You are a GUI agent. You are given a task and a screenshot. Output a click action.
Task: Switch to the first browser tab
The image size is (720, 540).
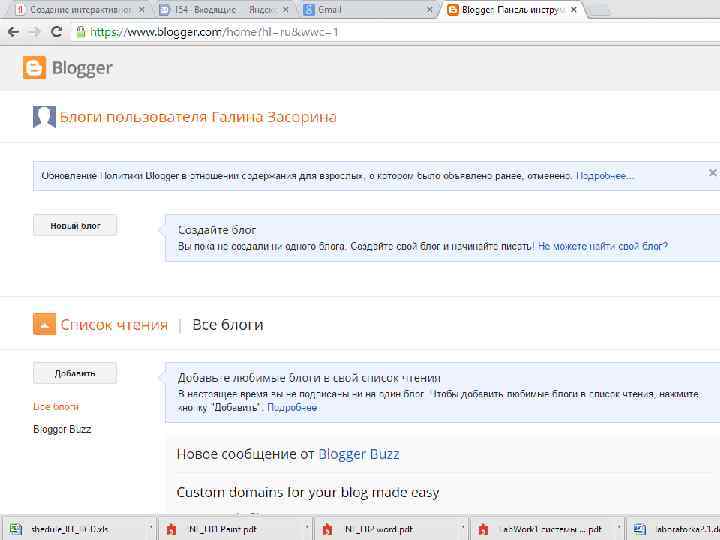(x=80, y=9)
